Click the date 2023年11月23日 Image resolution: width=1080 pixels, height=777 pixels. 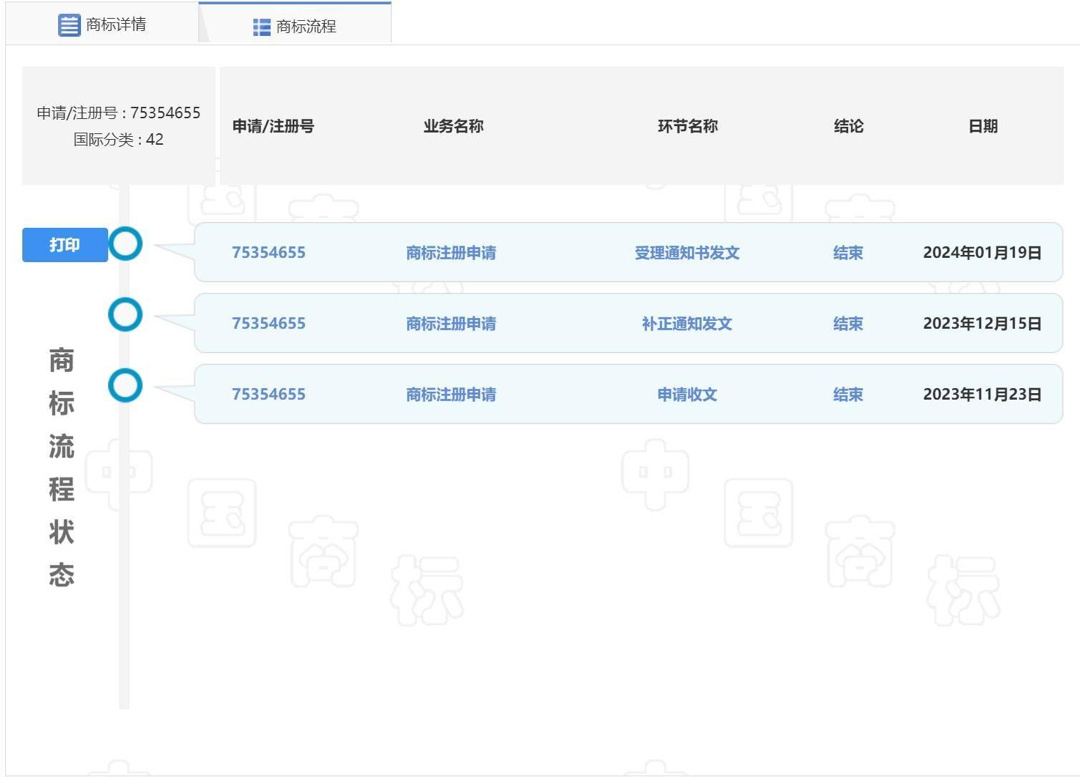pos(982,395)
